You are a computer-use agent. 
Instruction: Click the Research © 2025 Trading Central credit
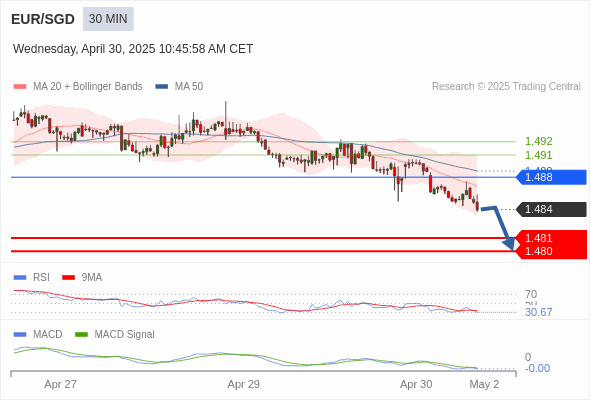click(x=506, y=87)
